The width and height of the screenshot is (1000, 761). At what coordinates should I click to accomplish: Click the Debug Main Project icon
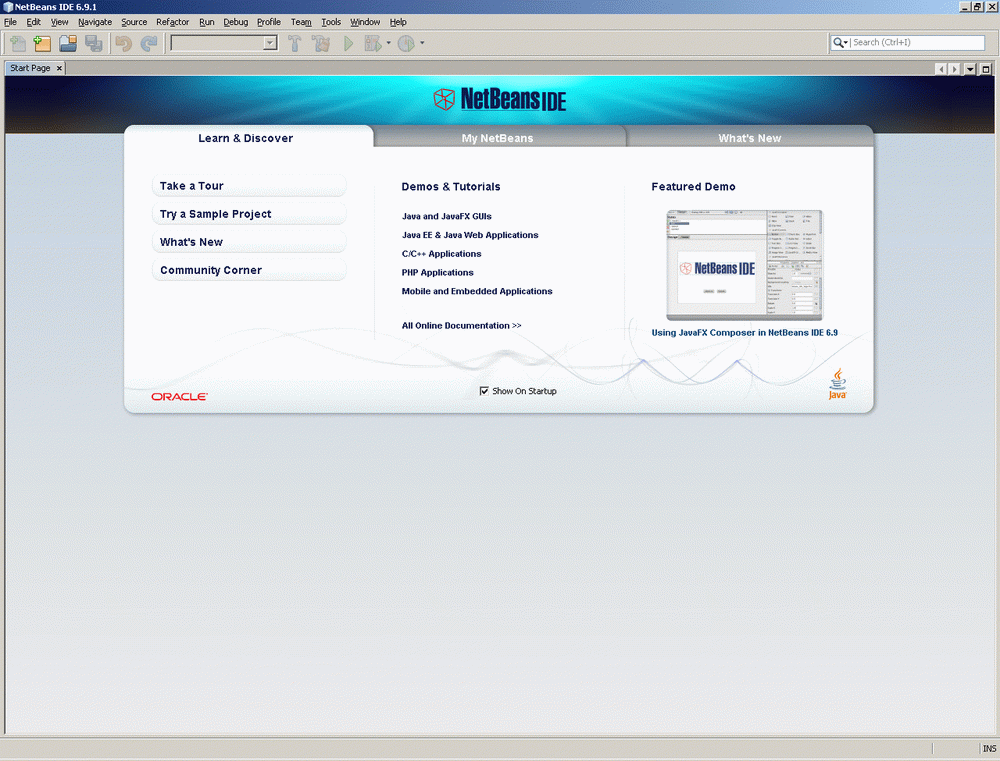pyautogui.click(x=372, y=43)
